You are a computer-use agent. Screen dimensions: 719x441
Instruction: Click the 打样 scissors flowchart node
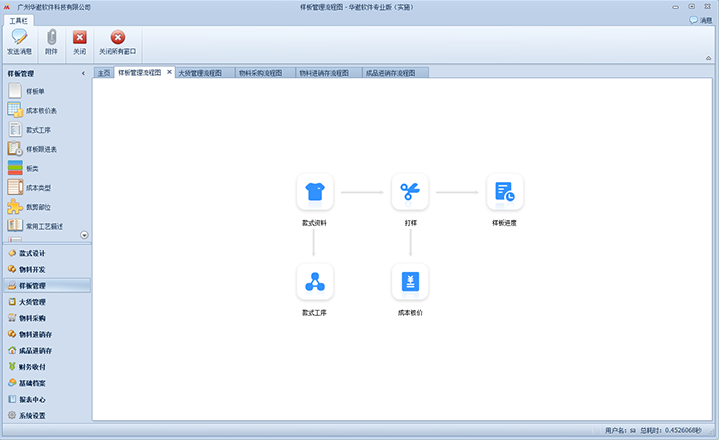point(410,192)
